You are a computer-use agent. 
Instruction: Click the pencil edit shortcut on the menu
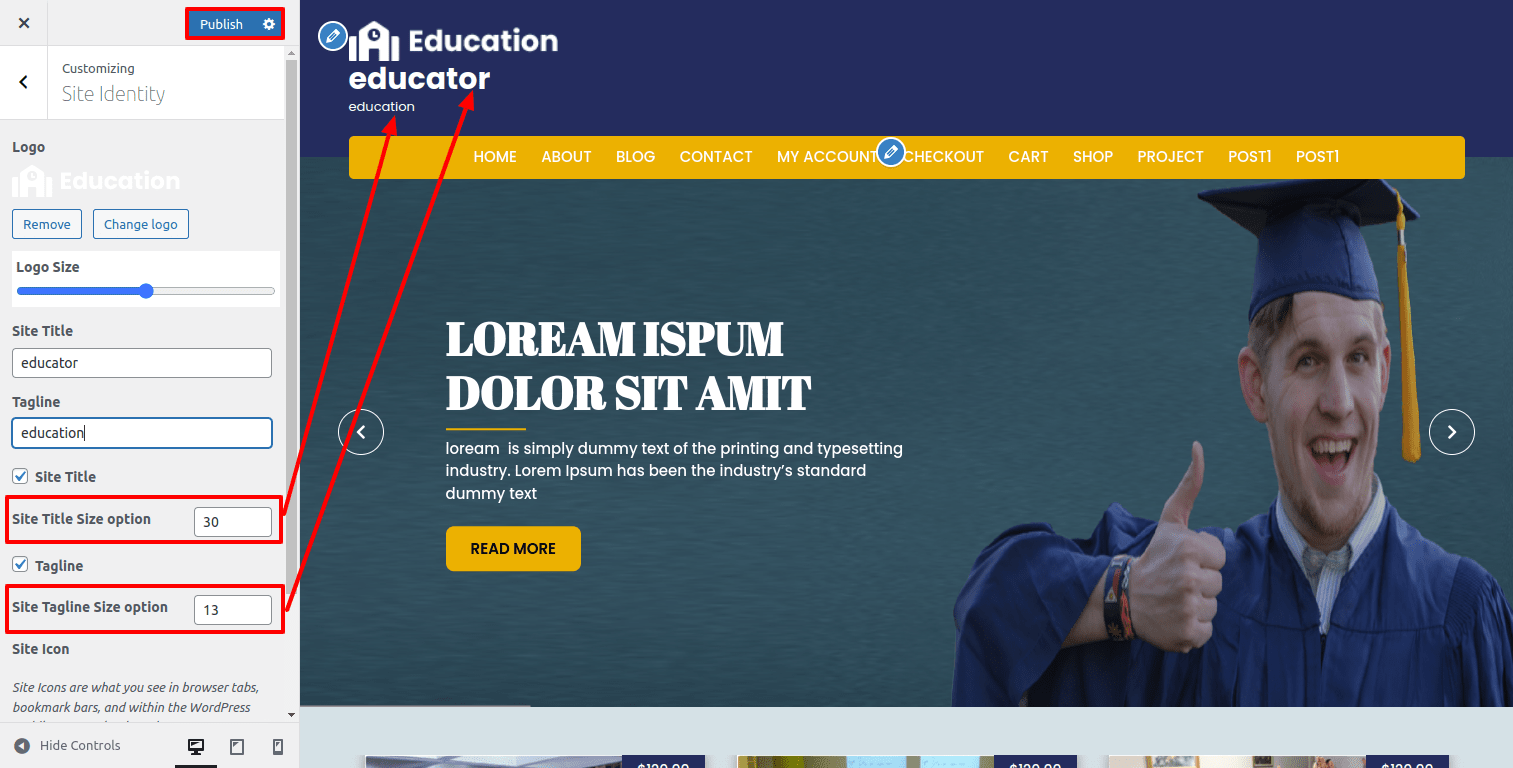(890, 152)
